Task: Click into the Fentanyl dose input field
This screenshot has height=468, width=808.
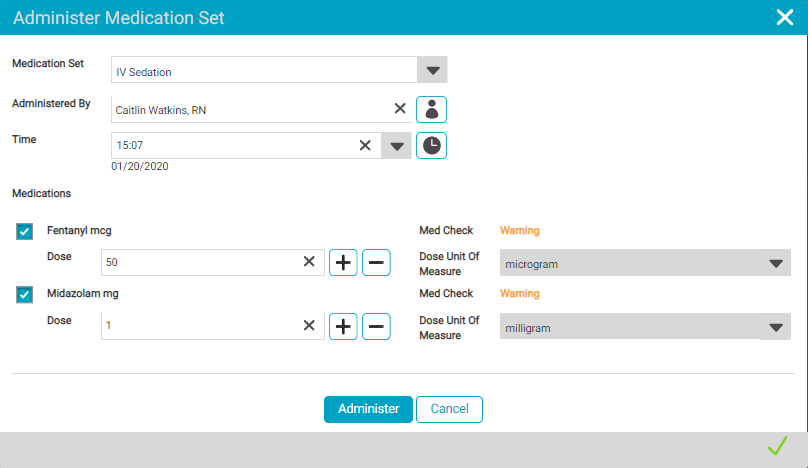Action: 200,263
